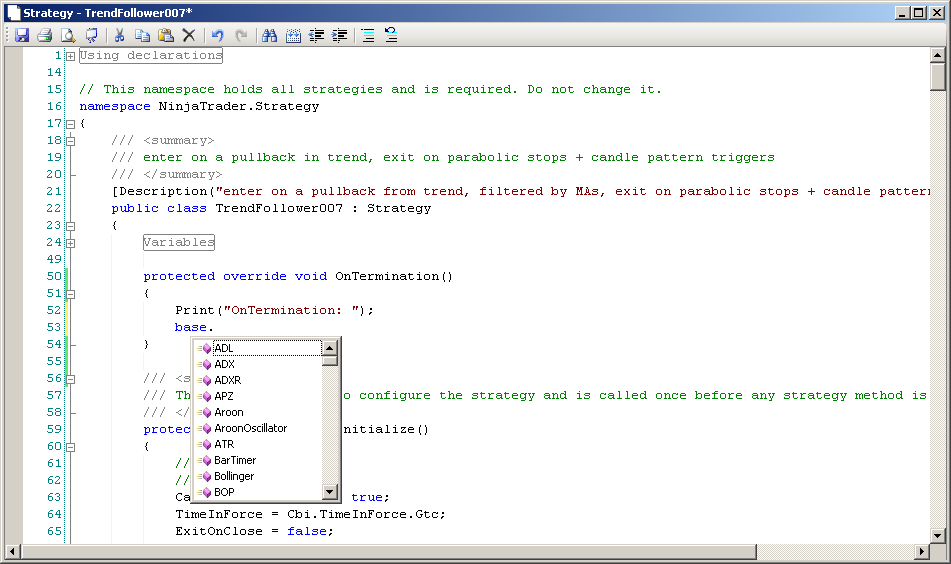Click the Find binoculars icon
951x564 pixels.
click(269, 36)
